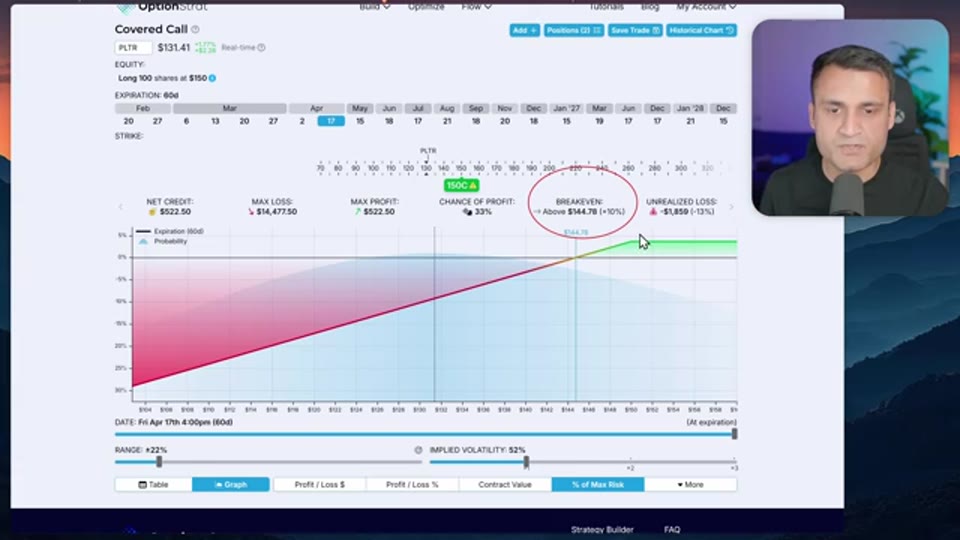The width and height of the screenshot is (960, 540).
Task: Click the Probability legend icon
Action: point(143,242)
